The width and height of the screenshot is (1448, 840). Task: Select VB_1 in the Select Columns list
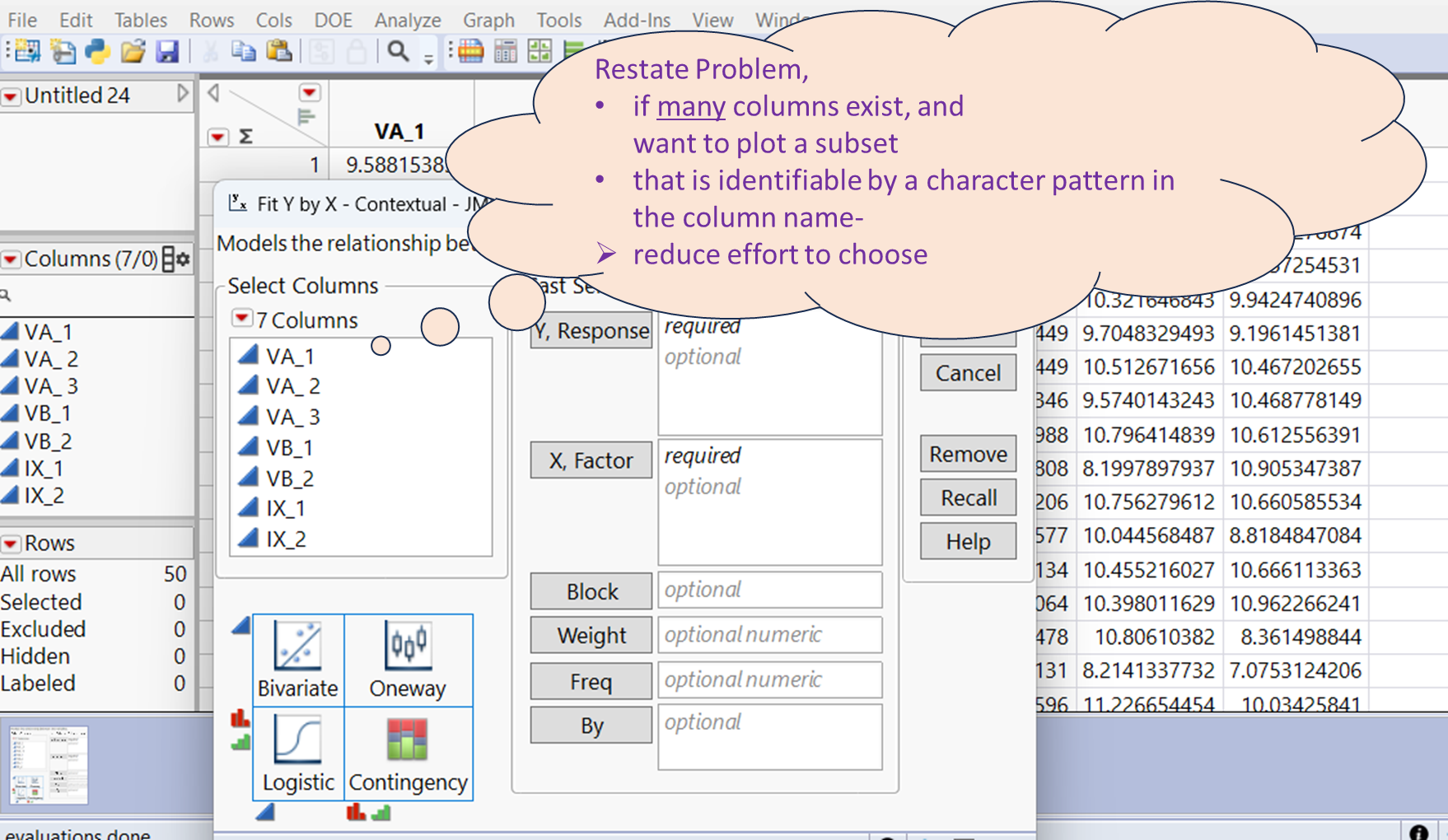tap(289, 448)
